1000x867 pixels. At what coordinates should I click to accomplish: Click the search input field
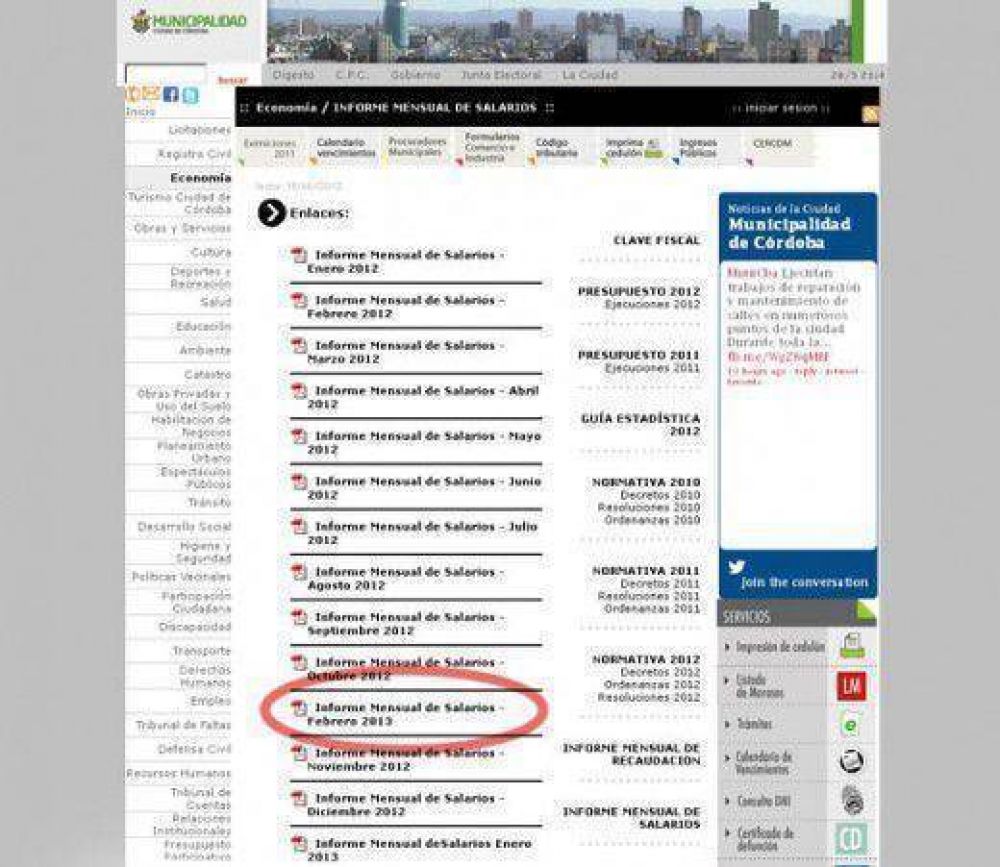166,75
